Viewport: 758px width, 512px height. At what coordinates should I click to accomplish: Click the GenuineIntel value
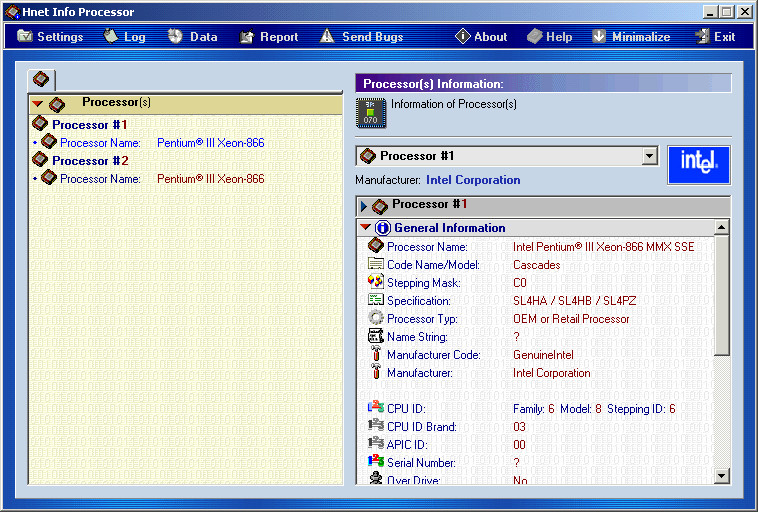point(543,355)
